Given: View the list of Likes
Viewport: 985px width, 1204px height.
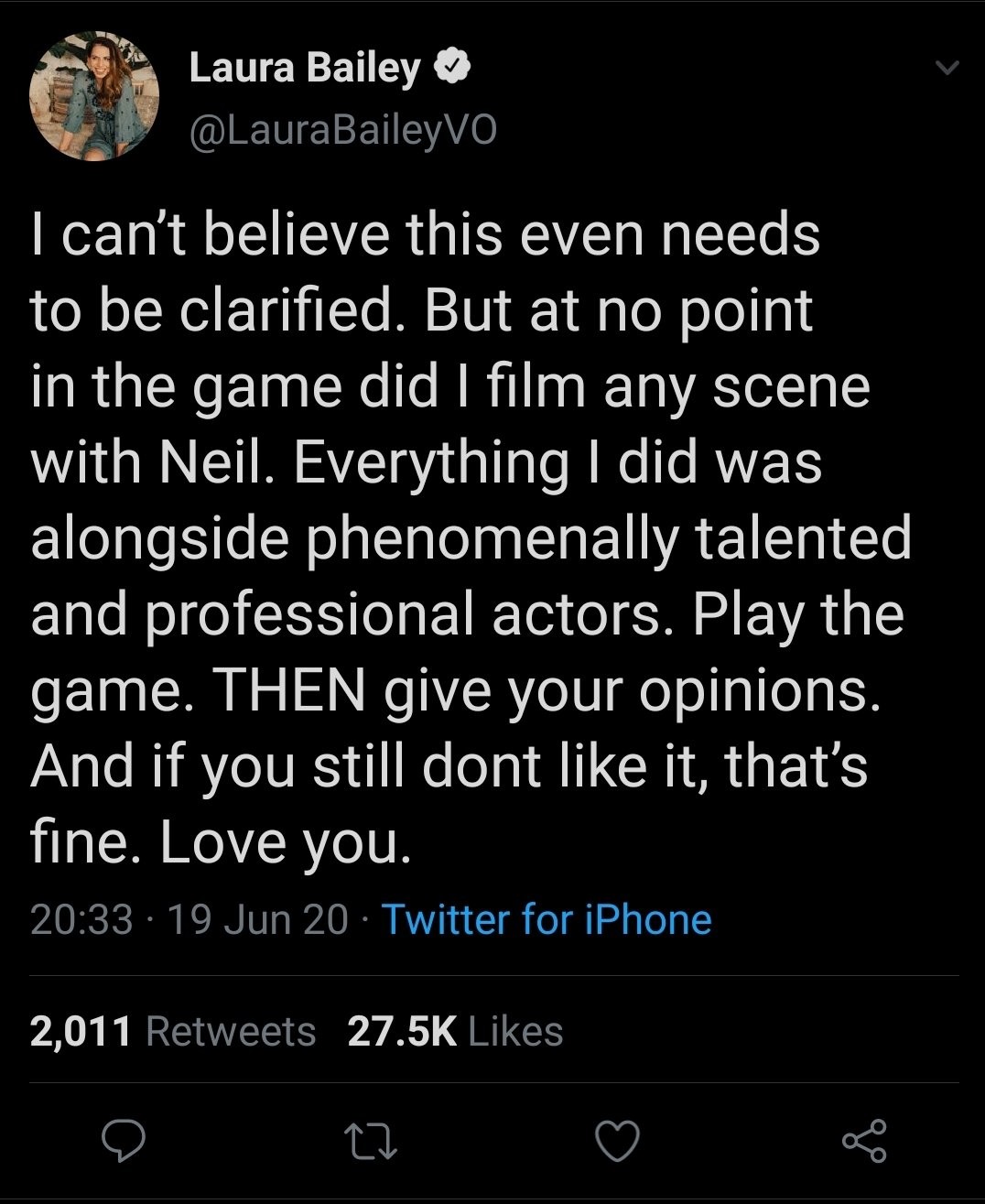Looking at the screenshot, I should pyautogui.click(x=515, y=1031).
